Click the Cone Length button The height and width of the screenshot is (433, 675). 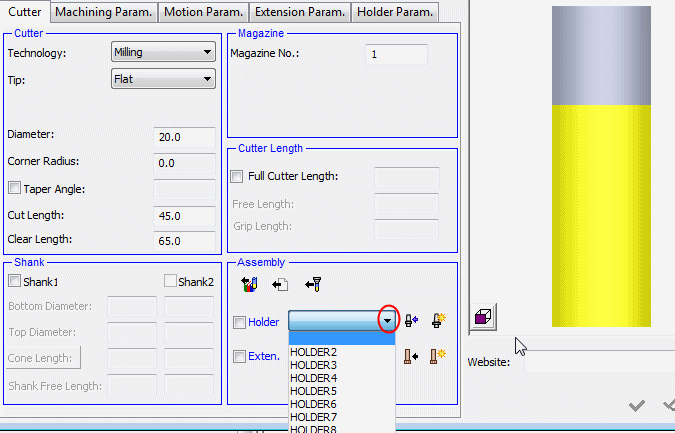point(44,358)
